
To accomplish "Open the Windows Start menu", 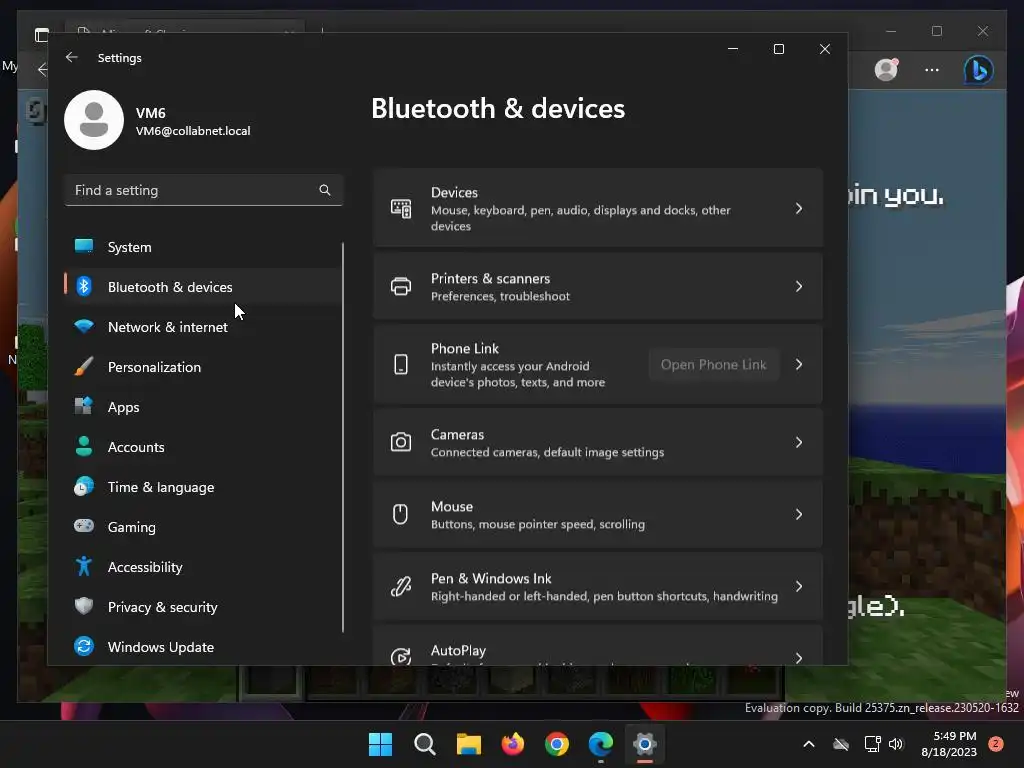I will [x=380, y=744].
